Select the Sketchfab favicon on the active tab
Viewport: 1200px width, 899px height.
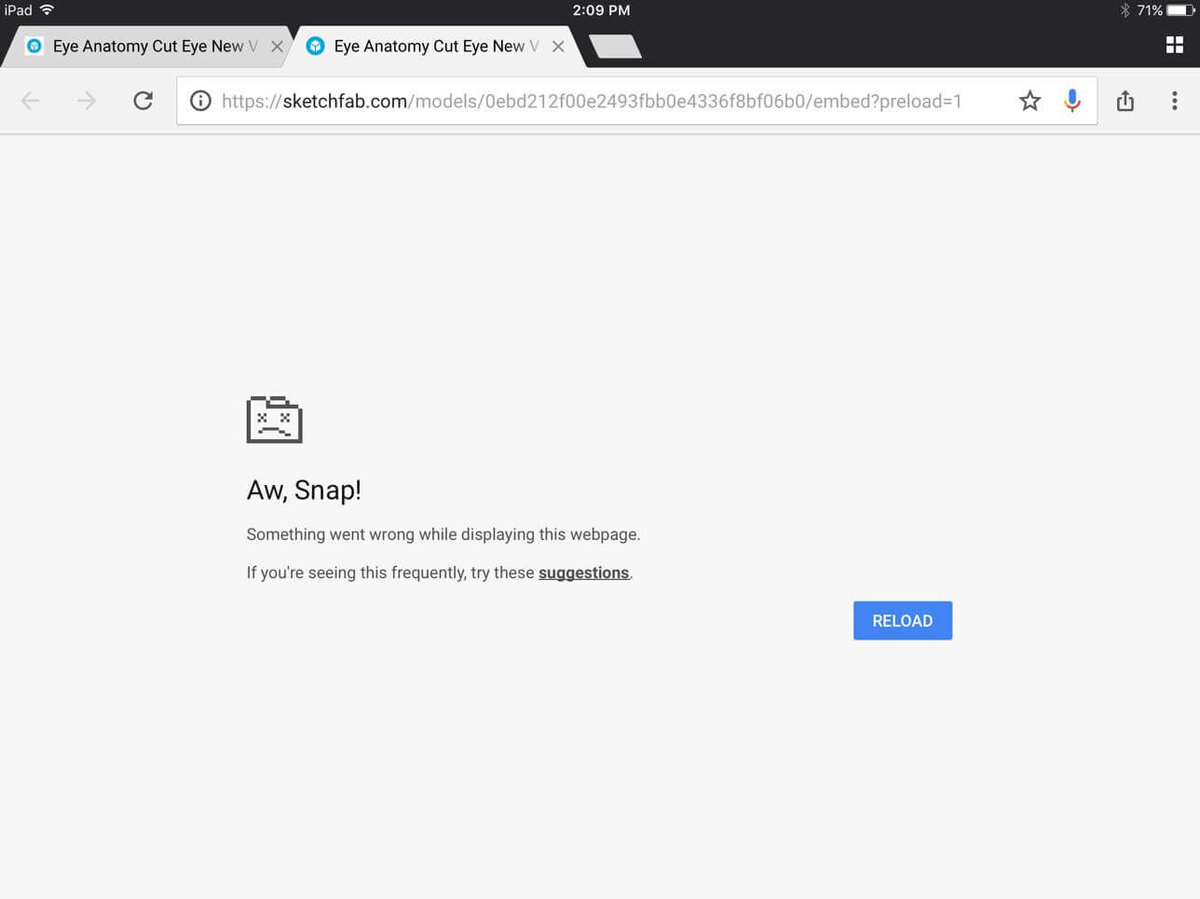click(316, 46)
